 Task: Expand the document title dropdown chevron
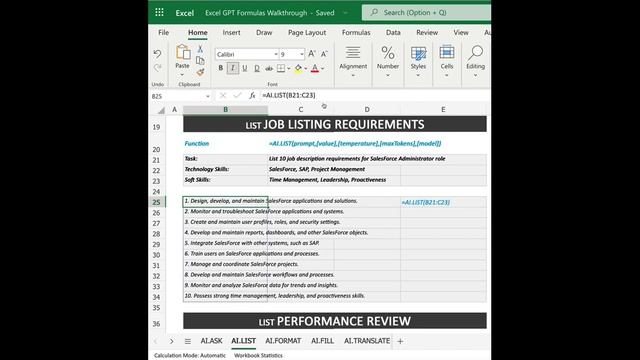click(x=345, y=13)
